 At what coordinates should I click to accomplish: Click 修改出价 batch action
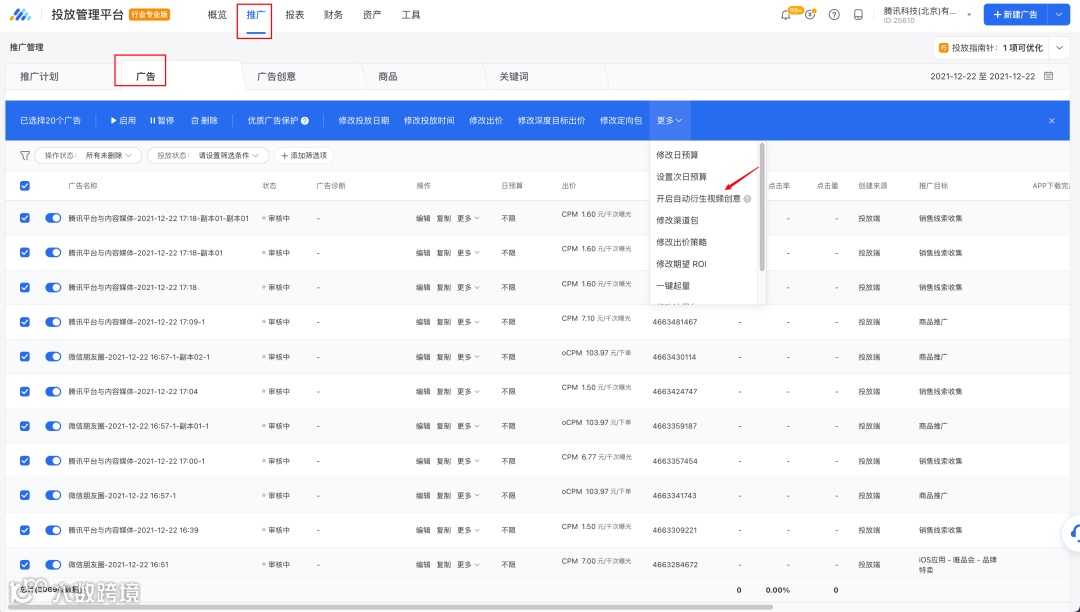click(x=486, y=120)
